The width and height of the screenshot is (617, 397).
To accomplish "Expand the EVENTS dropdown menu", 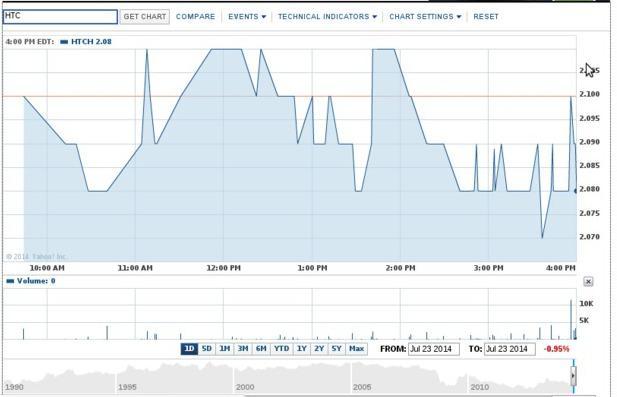I will [247, 17].
